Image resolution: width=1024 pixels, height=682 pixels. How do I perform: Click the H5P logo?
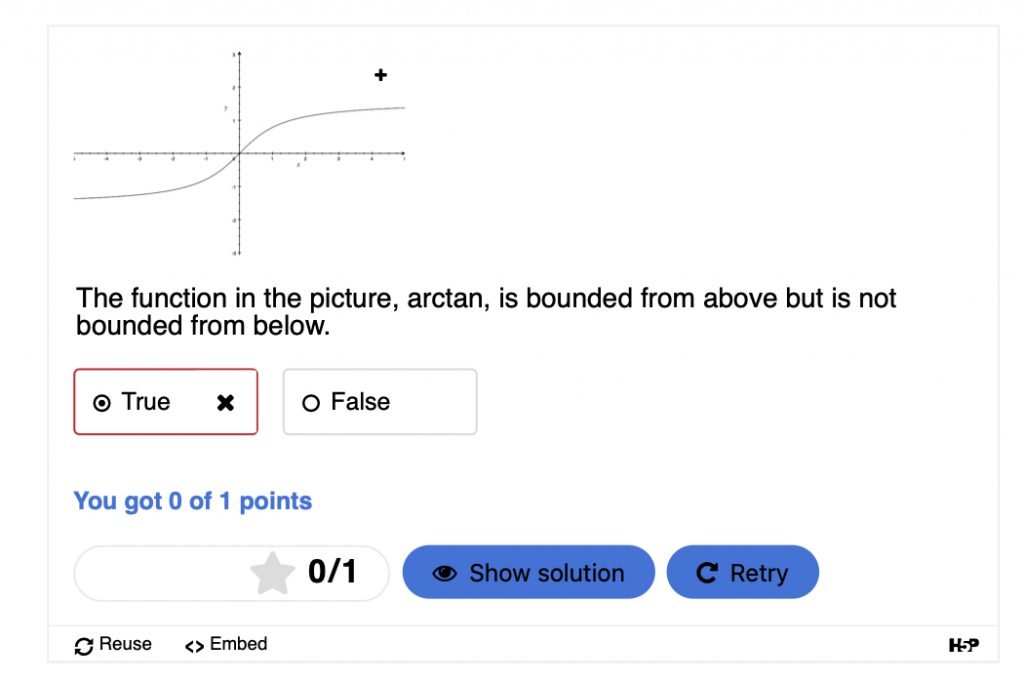(963, 646)
